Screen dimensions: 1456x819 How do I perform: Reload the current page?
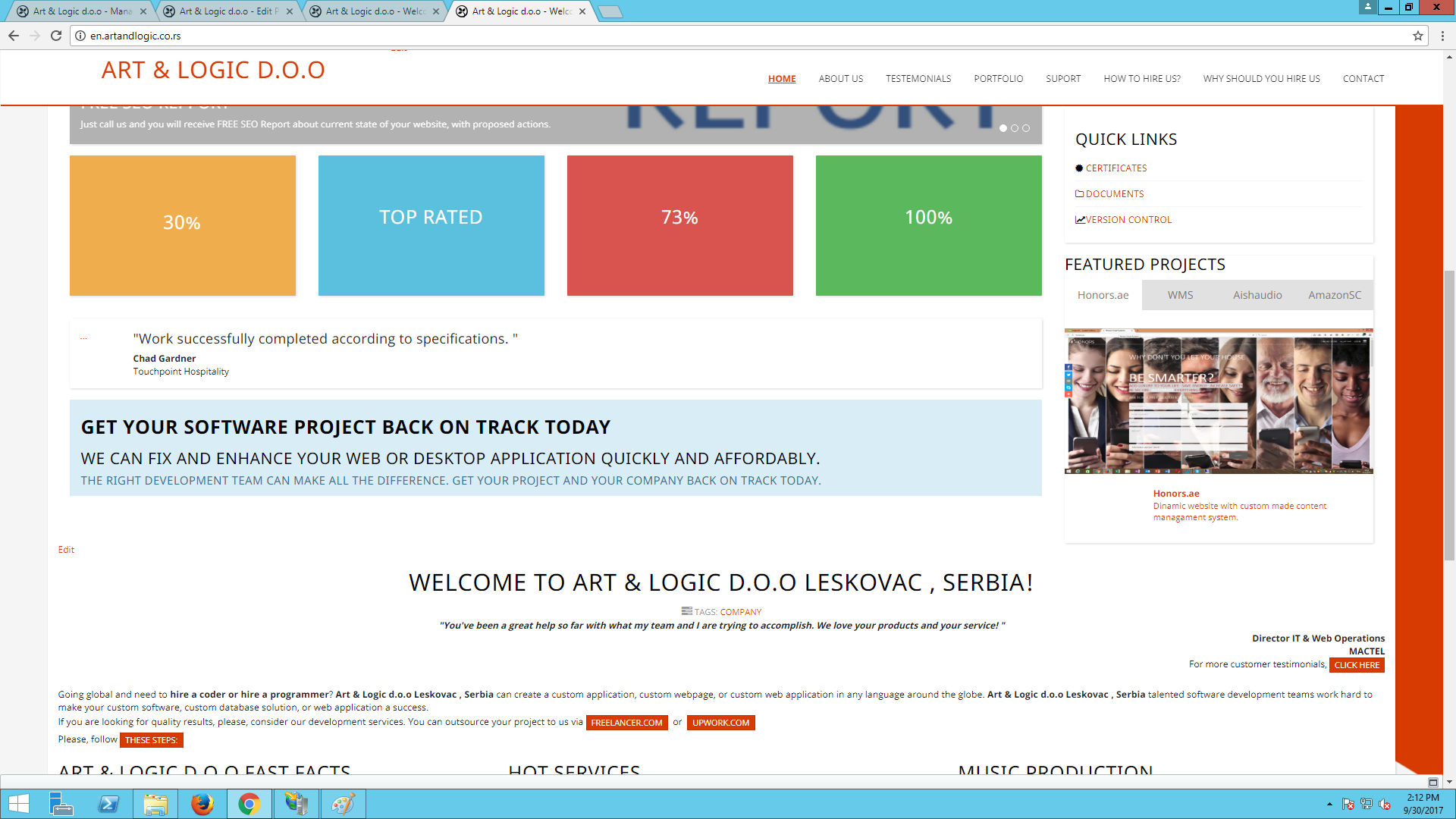[56, 36]
